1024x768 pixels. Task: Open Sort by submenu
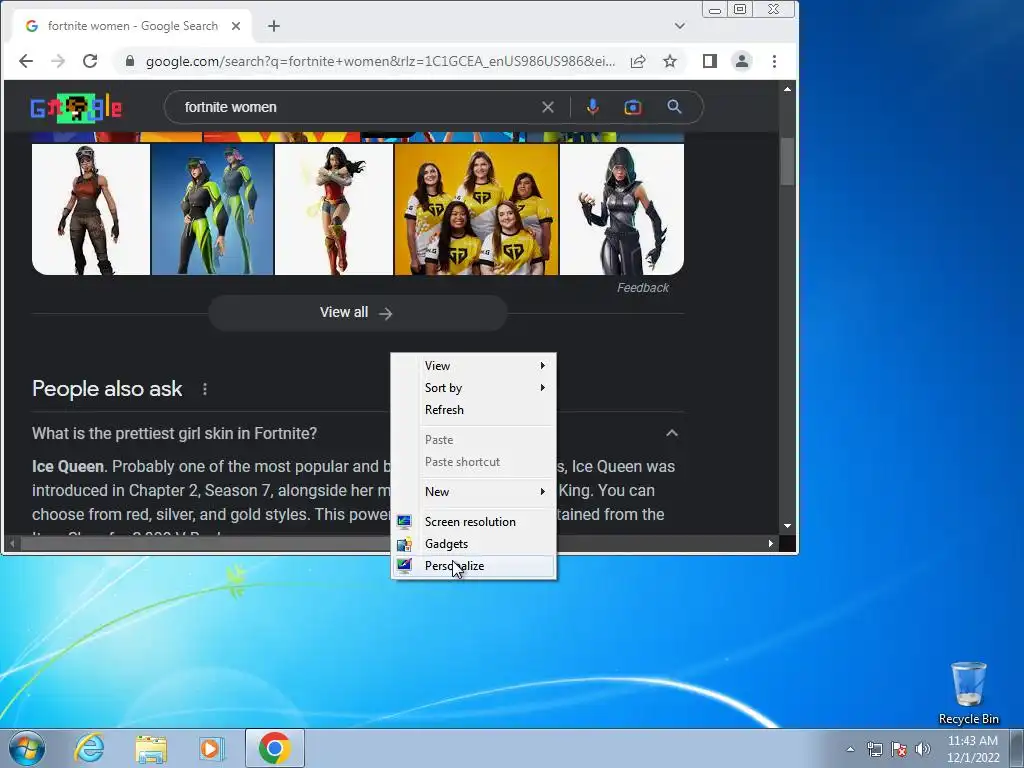coord(473,388)
